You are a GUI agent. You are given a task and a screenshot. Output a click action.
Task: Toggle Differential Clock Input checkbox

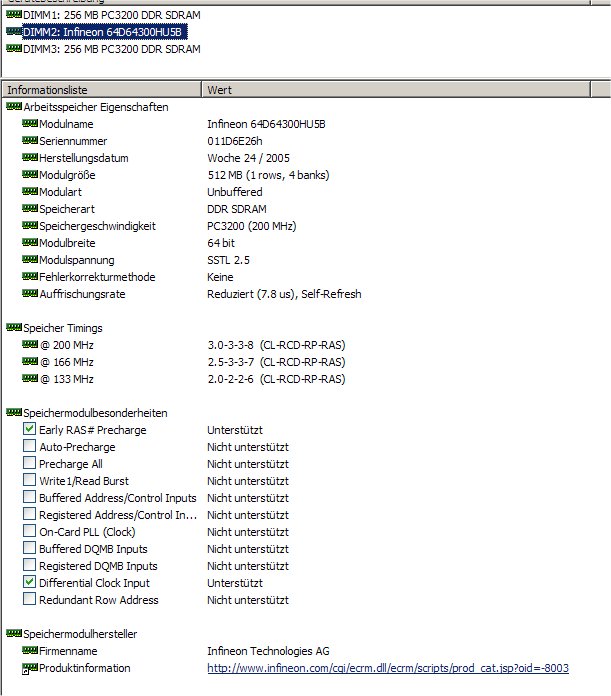tap(29, 582)
